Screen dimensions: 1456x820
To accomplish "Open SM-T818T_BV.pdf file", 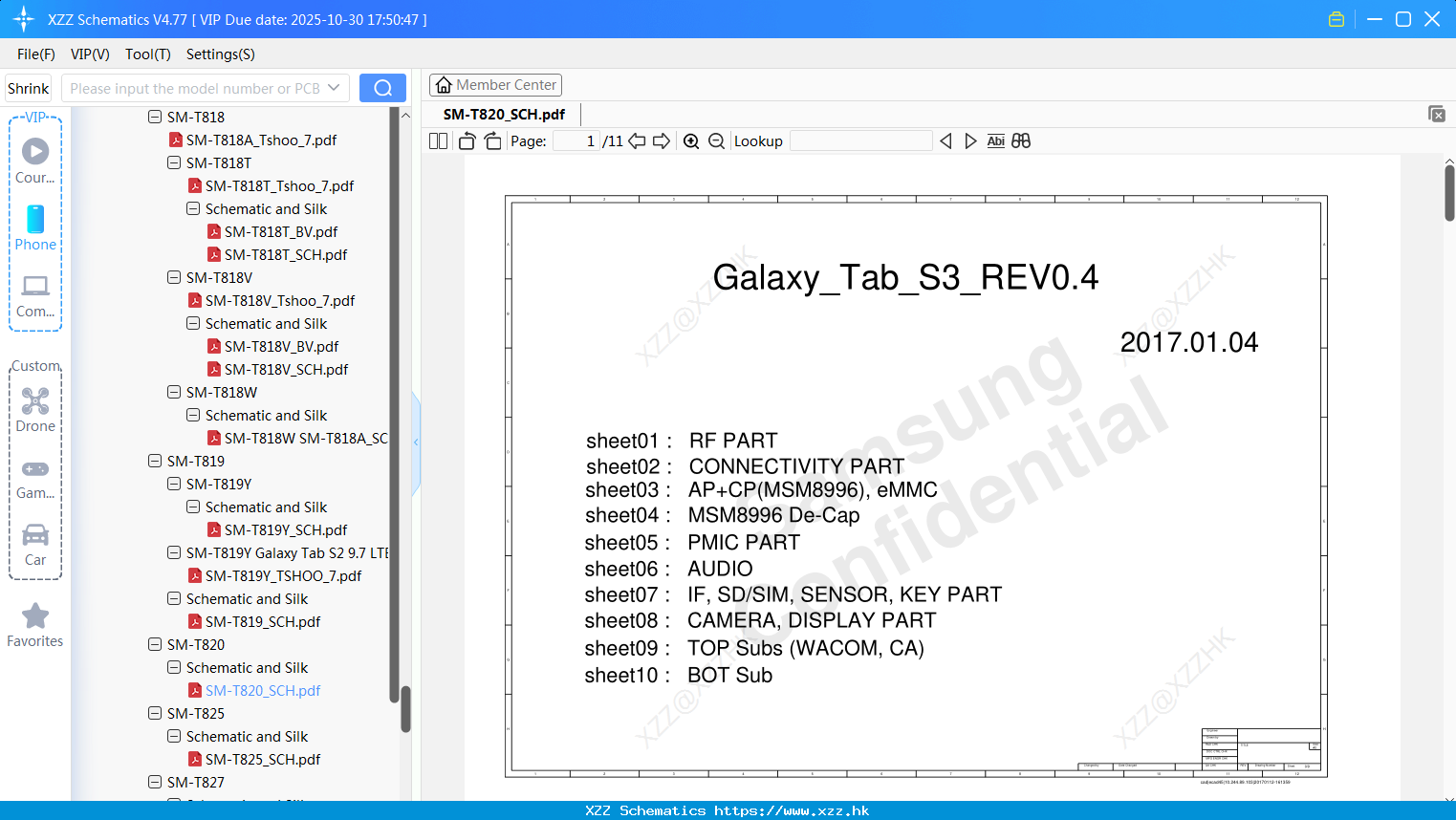I will tap(281, 231).
